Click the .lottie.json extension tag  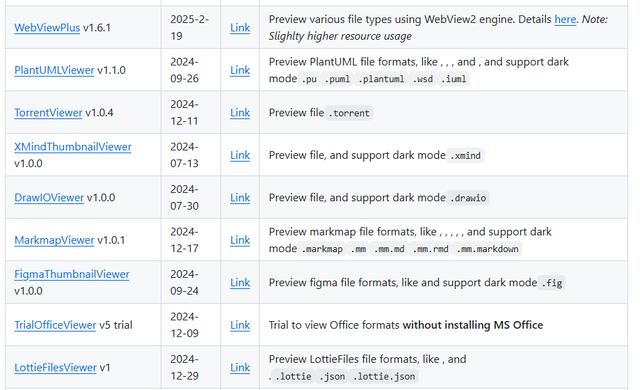click(x=384, y=376)
